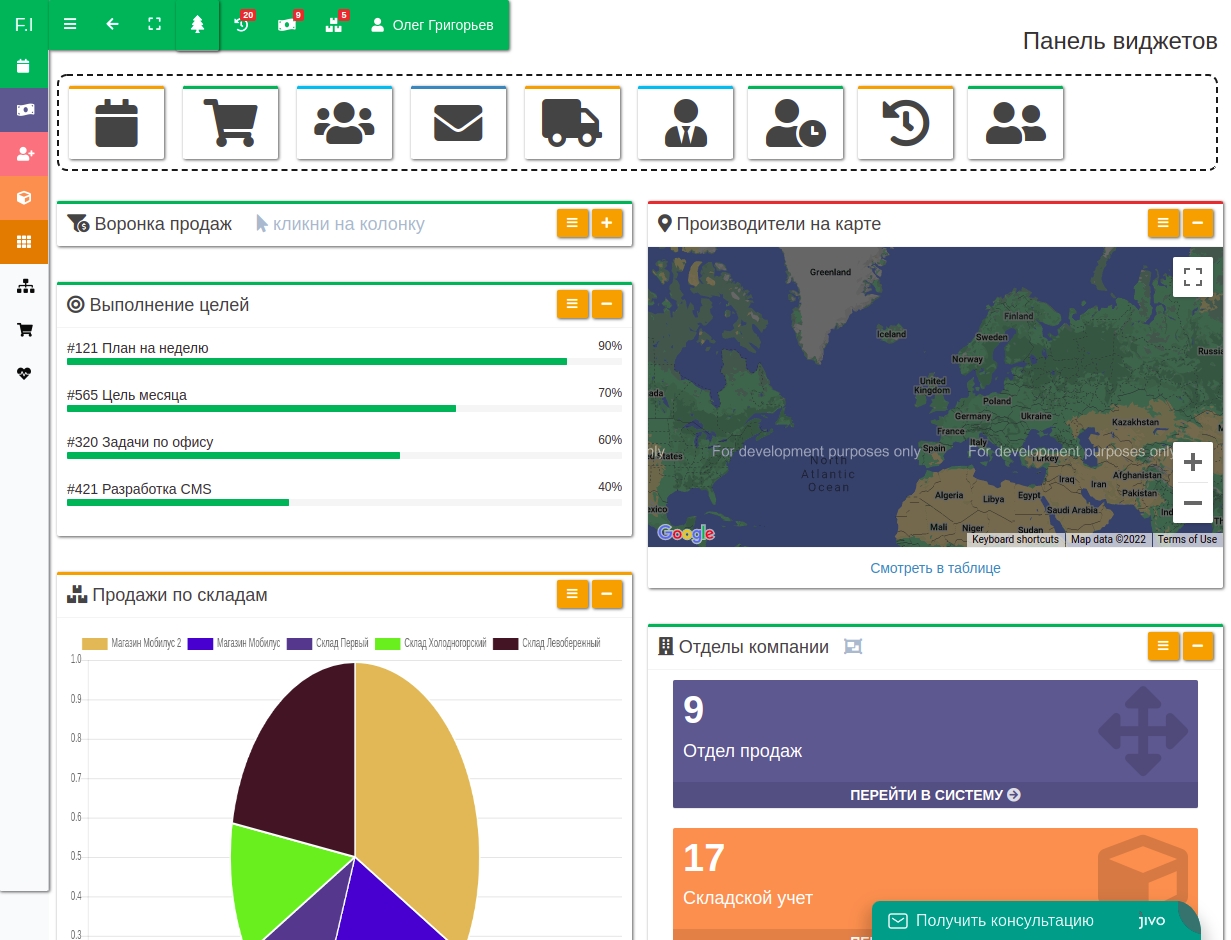This screenshot has width=1231, height=940.
Task: Expand the Воронка продаж widget
Action: tap(607, 223)
